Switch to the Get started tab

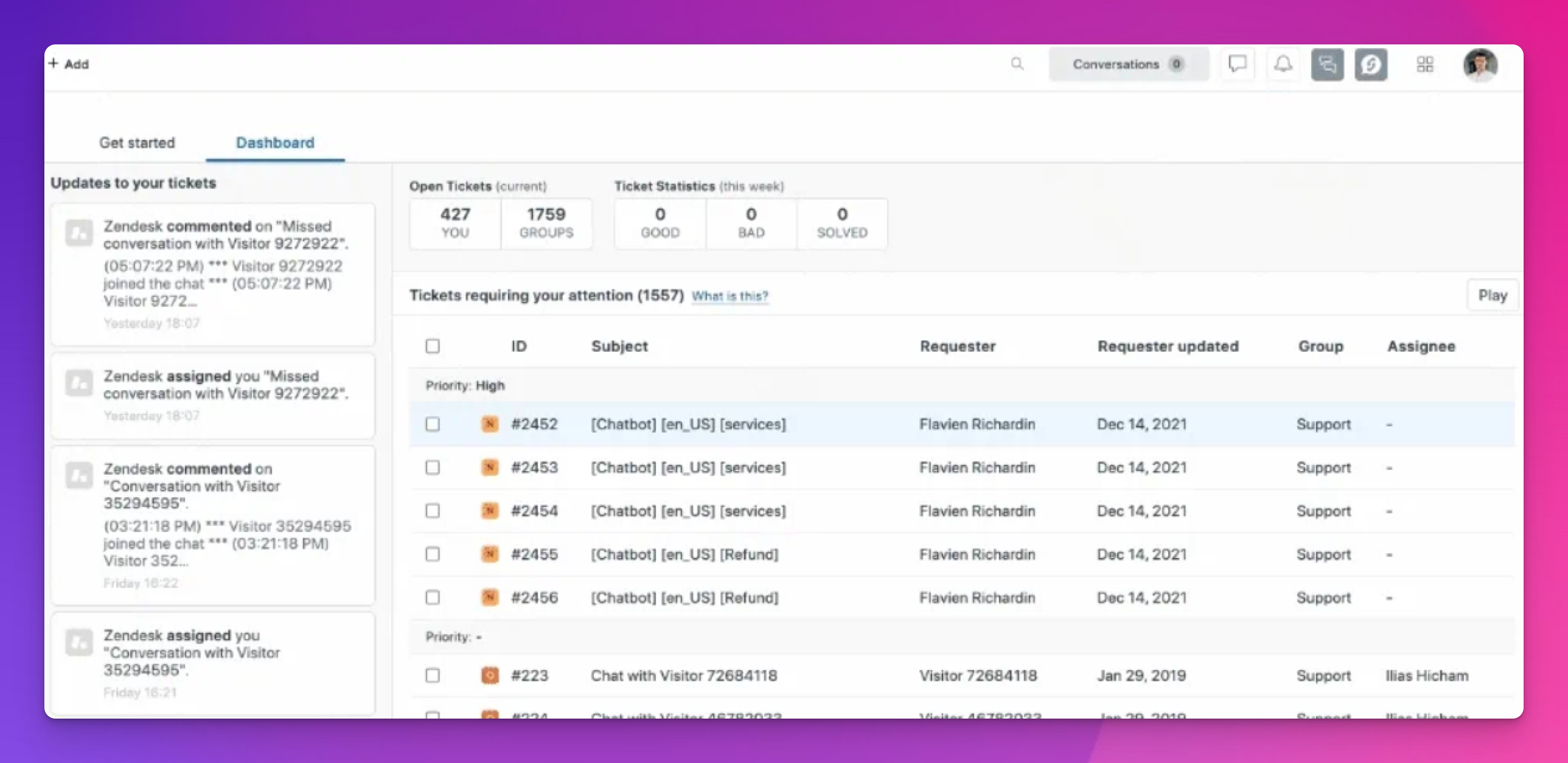[x=137, y=142]
